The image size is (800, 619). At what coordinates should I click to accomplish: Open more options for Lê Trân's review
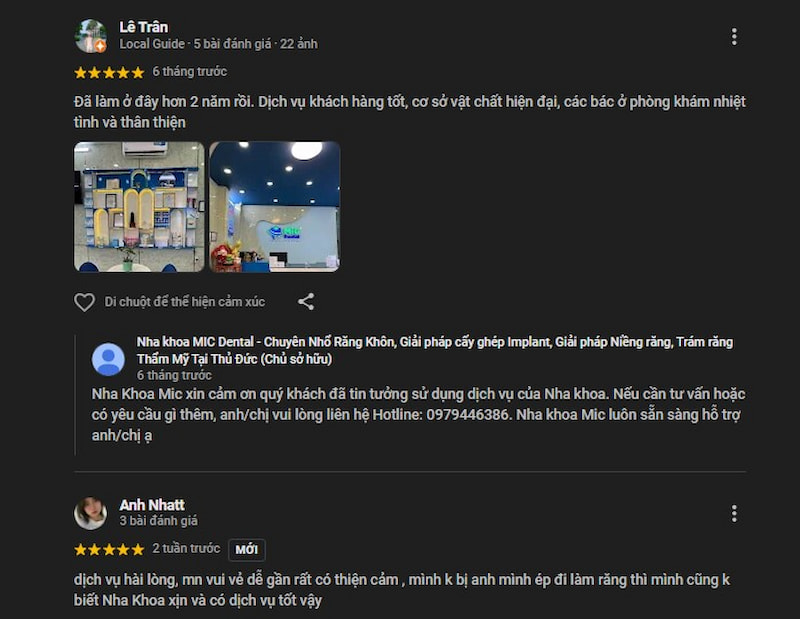point(734,37)
